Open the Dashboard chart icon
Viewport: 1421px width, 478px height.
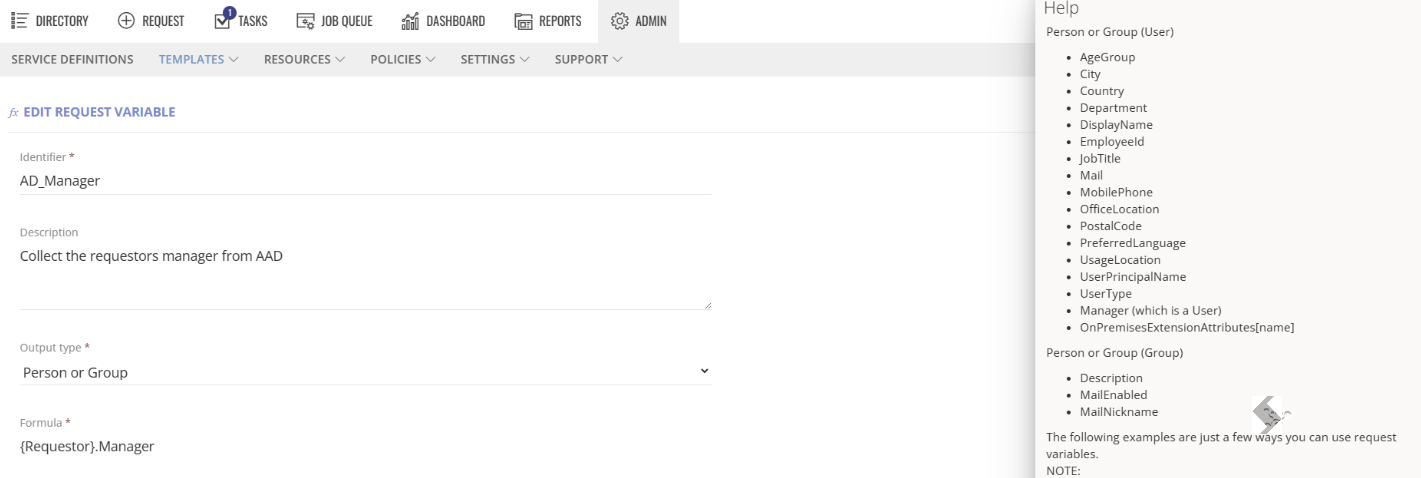tap(410, 20)
